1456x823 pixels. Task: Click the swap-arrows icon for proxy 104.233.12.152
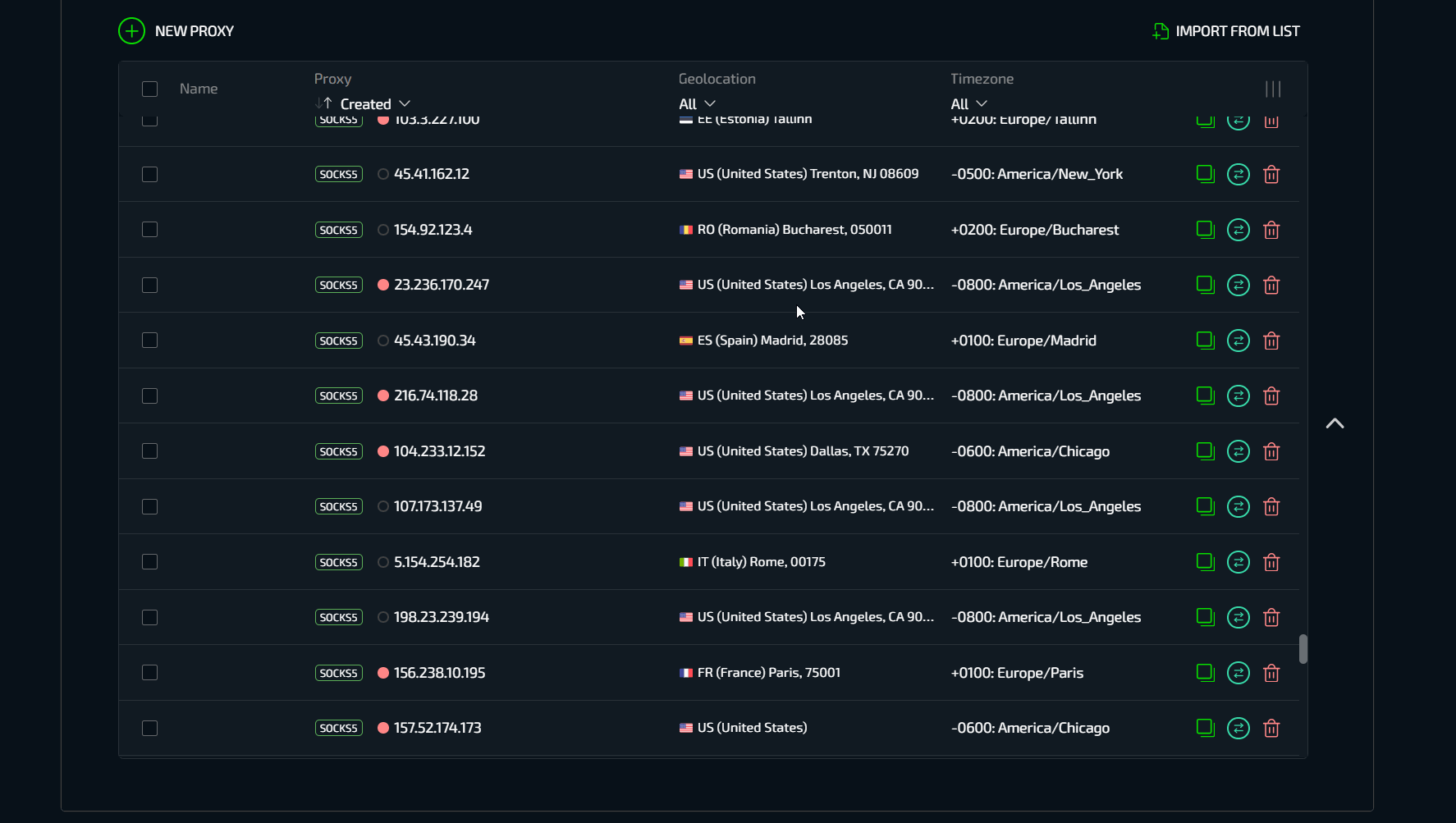coord(1238,451)
